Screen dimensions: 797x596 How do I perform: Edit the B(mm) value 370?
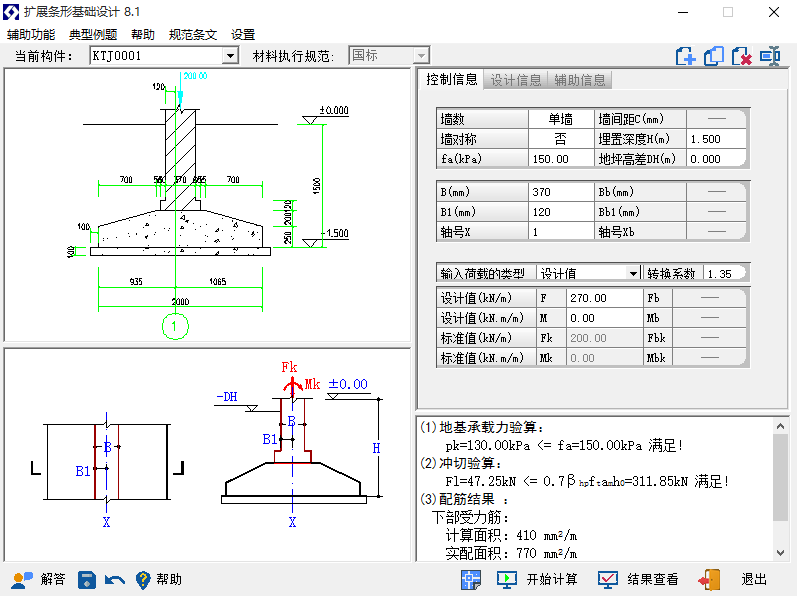pyautogui.click(x=561, y=192)
